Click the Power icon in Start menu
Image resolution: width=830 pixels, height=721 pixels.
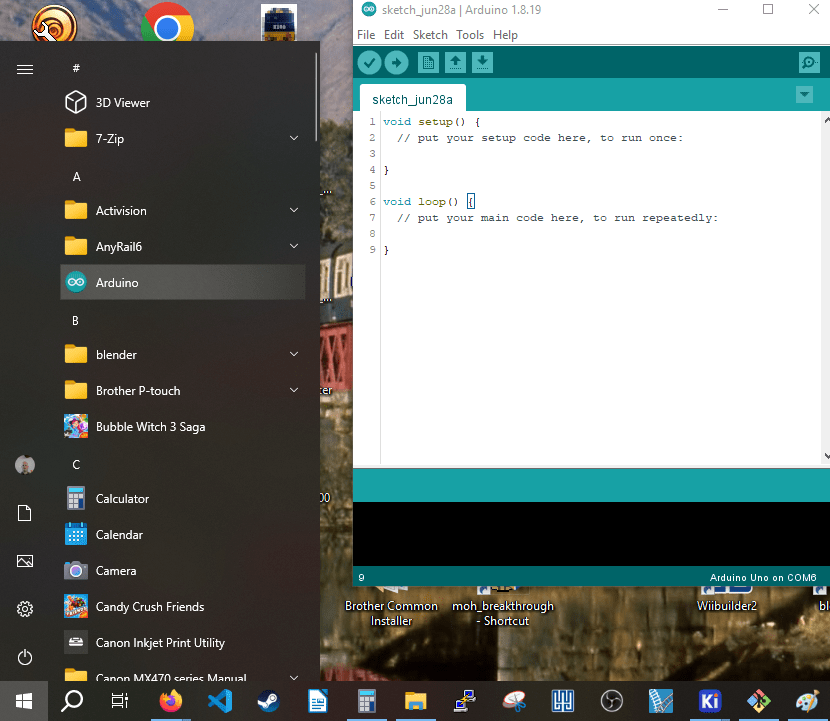coord(25,657)
